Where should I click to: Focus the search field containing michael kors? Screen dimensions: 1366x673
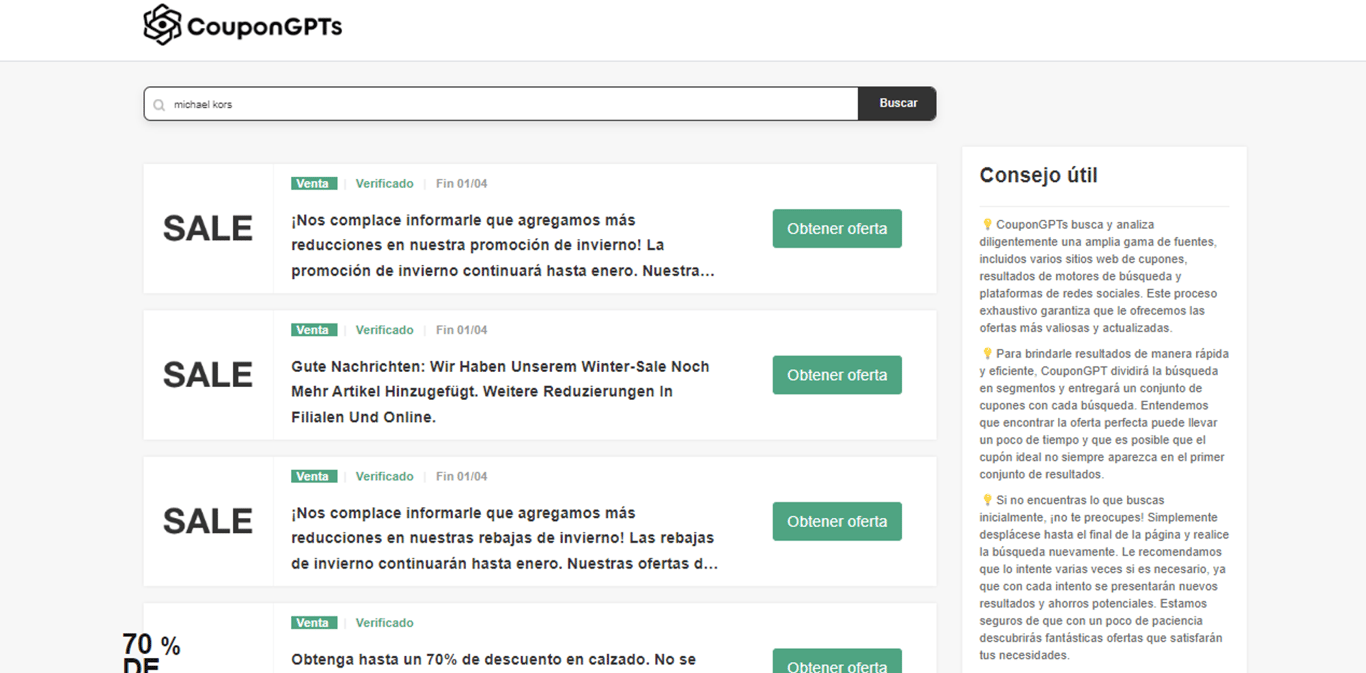(501, 104)
